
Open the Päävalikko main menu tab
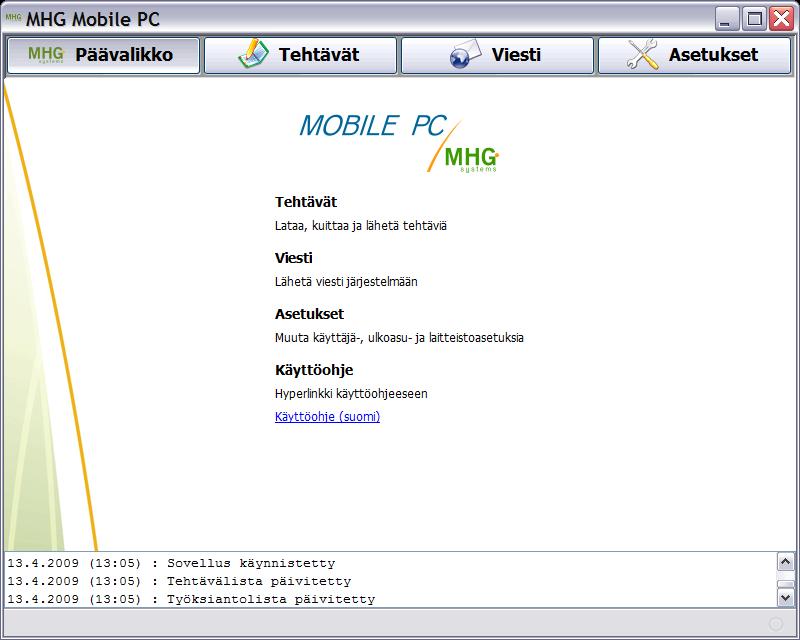[104, 55]
